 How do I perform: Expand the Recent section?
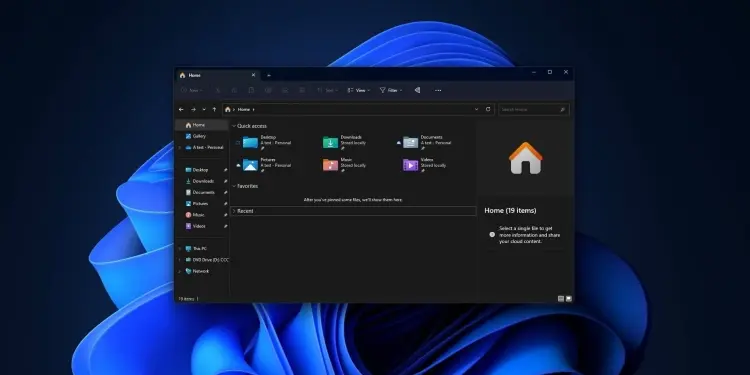234,211
